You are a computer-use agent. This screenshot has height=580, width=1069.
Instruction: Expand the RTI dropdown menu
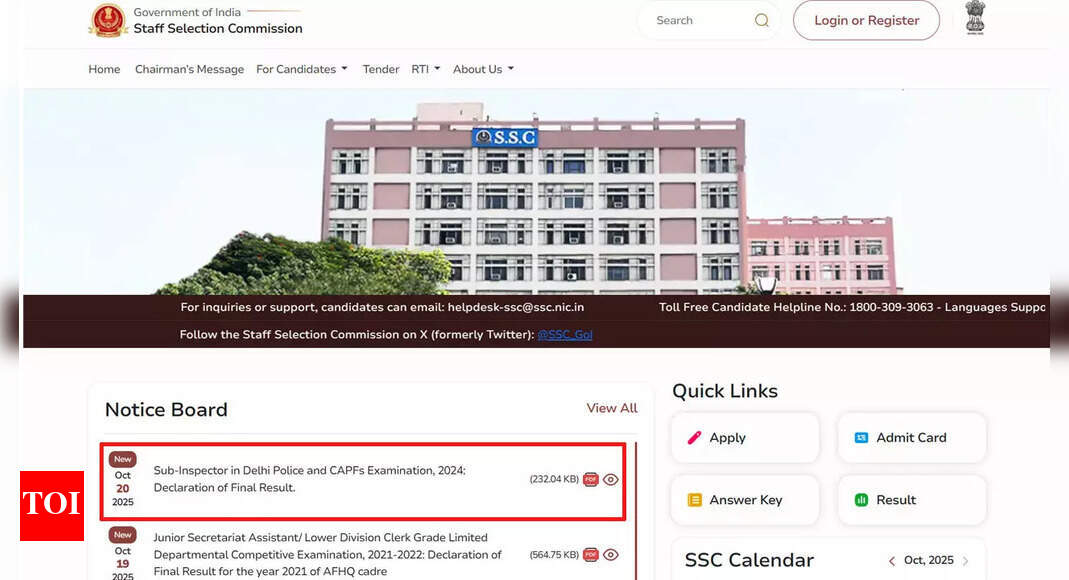click(x=425, y=69)
